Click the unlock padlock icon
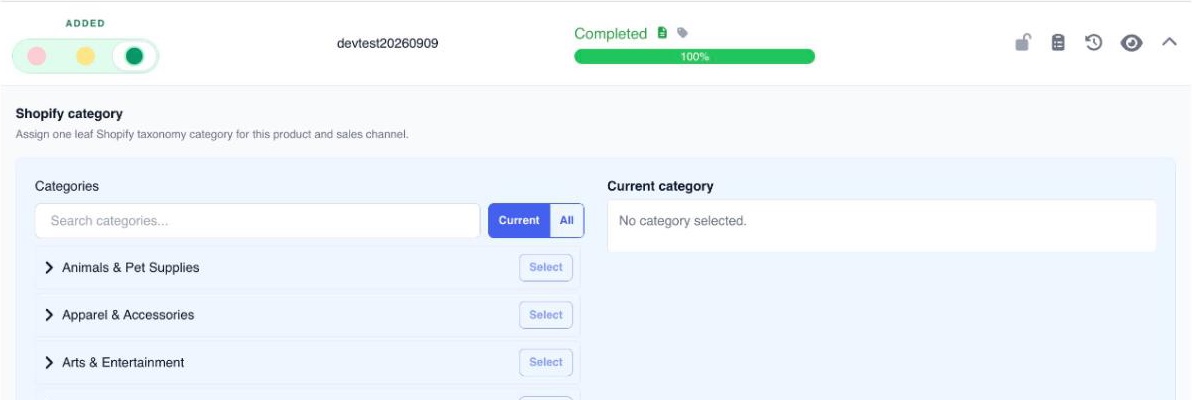Image resolution: width=1192 pixels, height=400 pixels. pos(1022,43)
